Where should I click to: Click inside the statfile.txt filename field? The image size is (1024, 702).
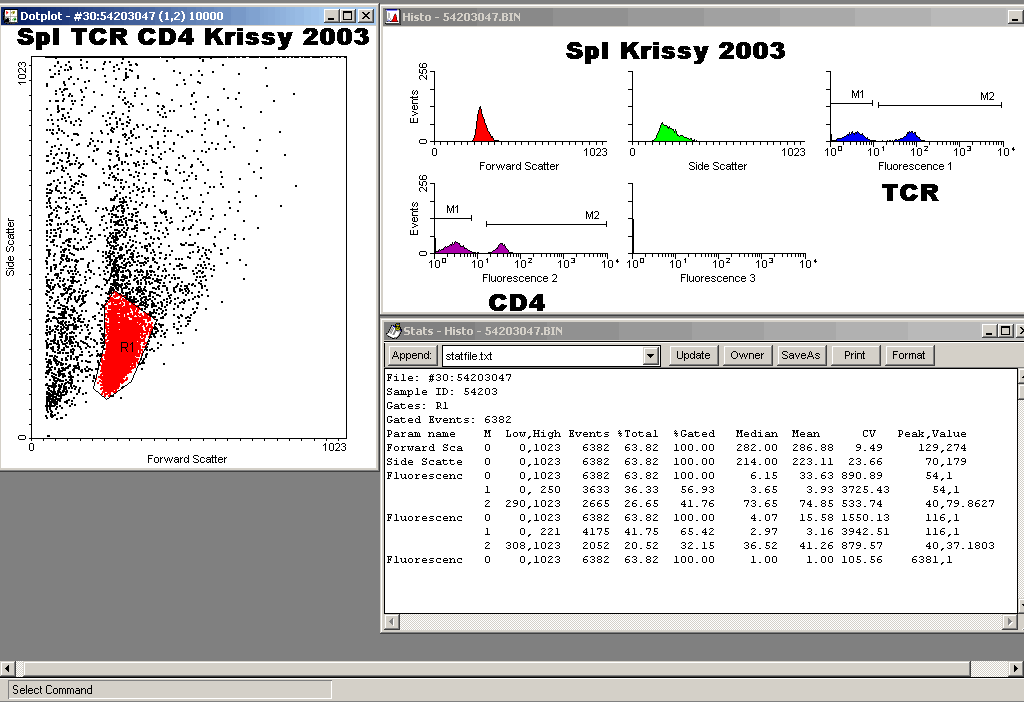[x=540, y=356]
